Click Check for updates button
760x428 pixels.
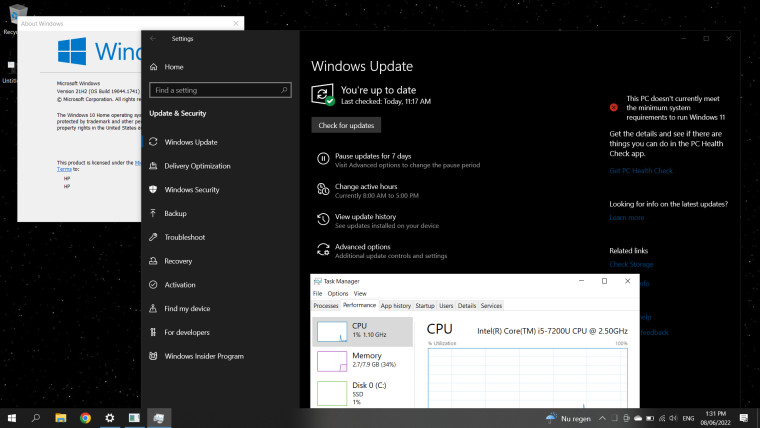346,125
